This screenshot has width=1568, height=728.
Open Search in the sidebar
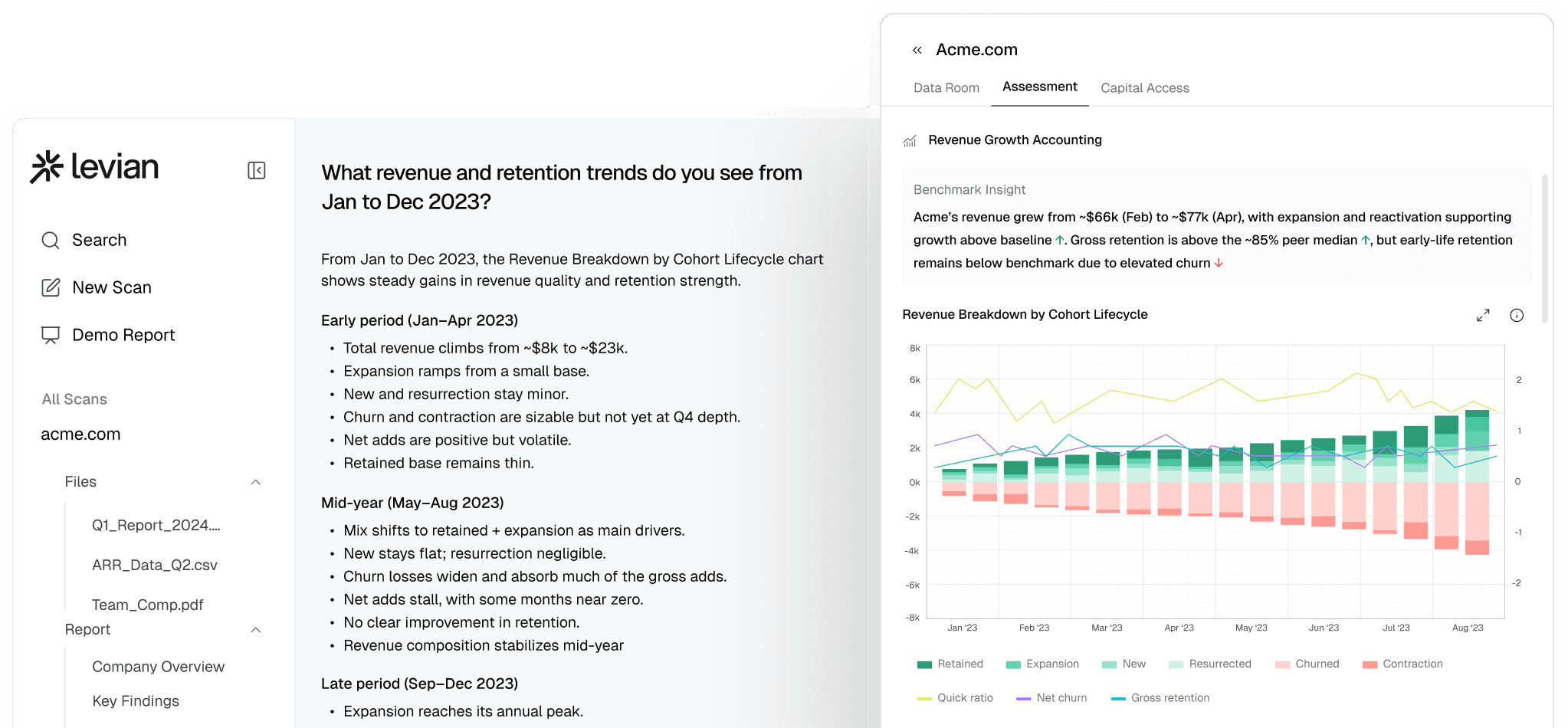(100, 241)
